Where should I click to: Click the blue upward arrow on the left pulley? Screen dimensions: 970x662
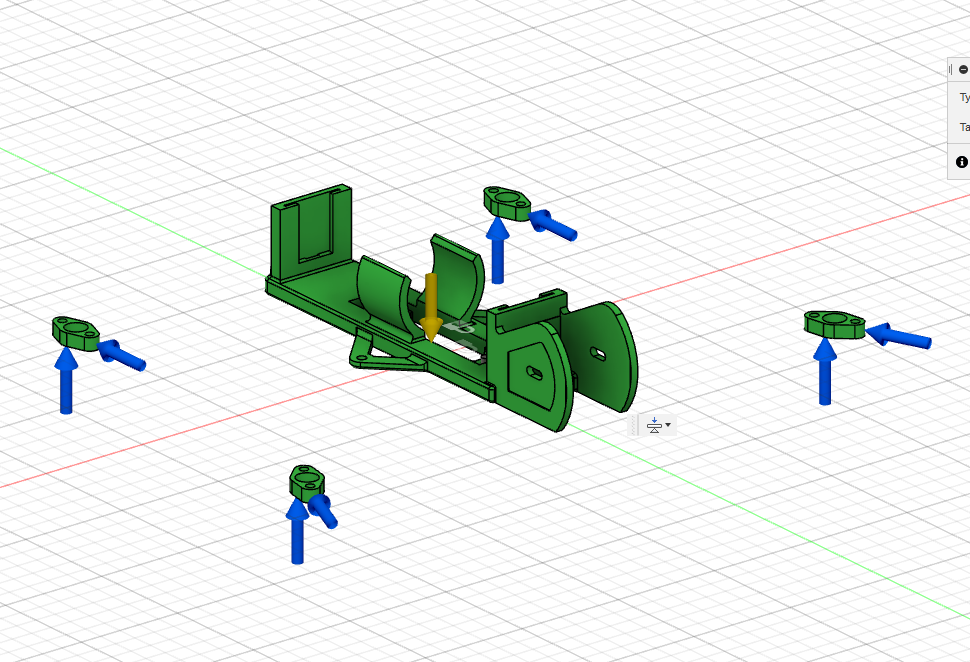tap(66, 380)
